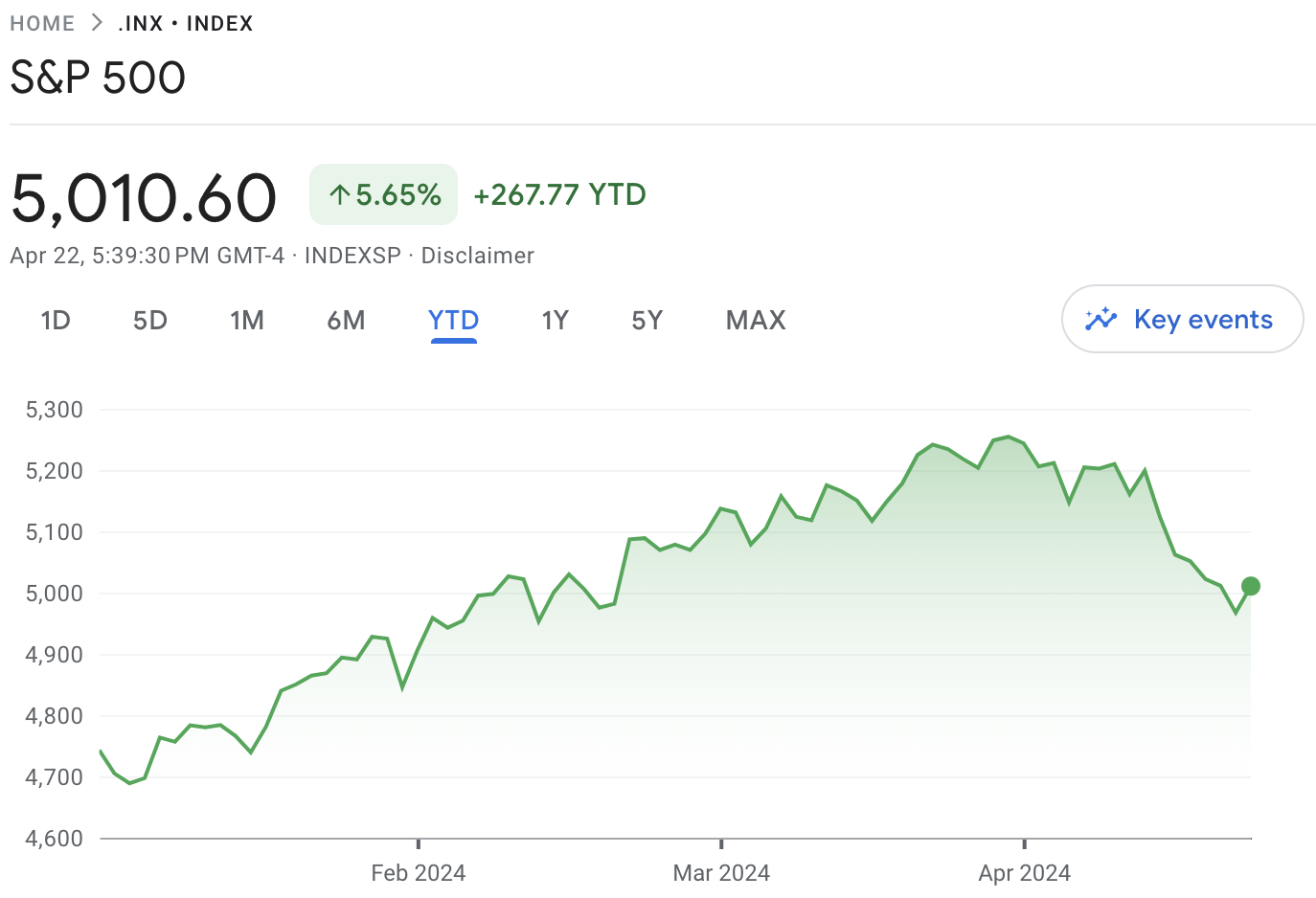Switch to the 1D time range
The image size is (1316, 898).
point(56,320)
